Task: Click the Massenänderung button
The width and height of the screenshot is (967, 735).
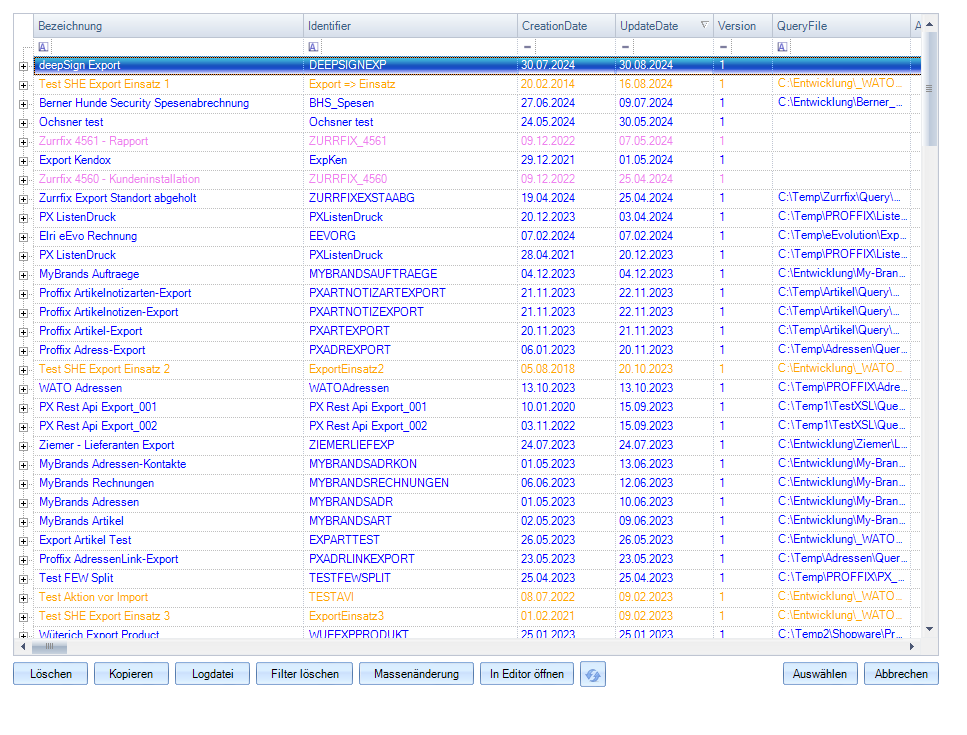Action: click(416, 674)
